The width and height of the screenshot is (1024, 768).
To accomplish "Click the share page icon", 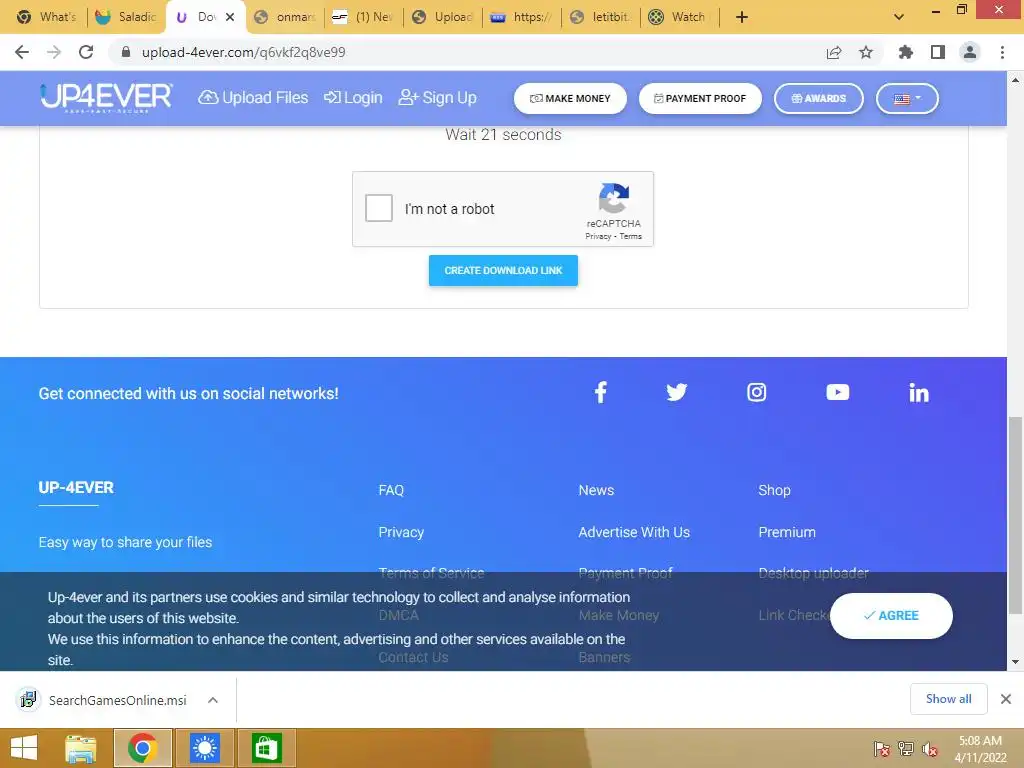I will click(833, 52).
